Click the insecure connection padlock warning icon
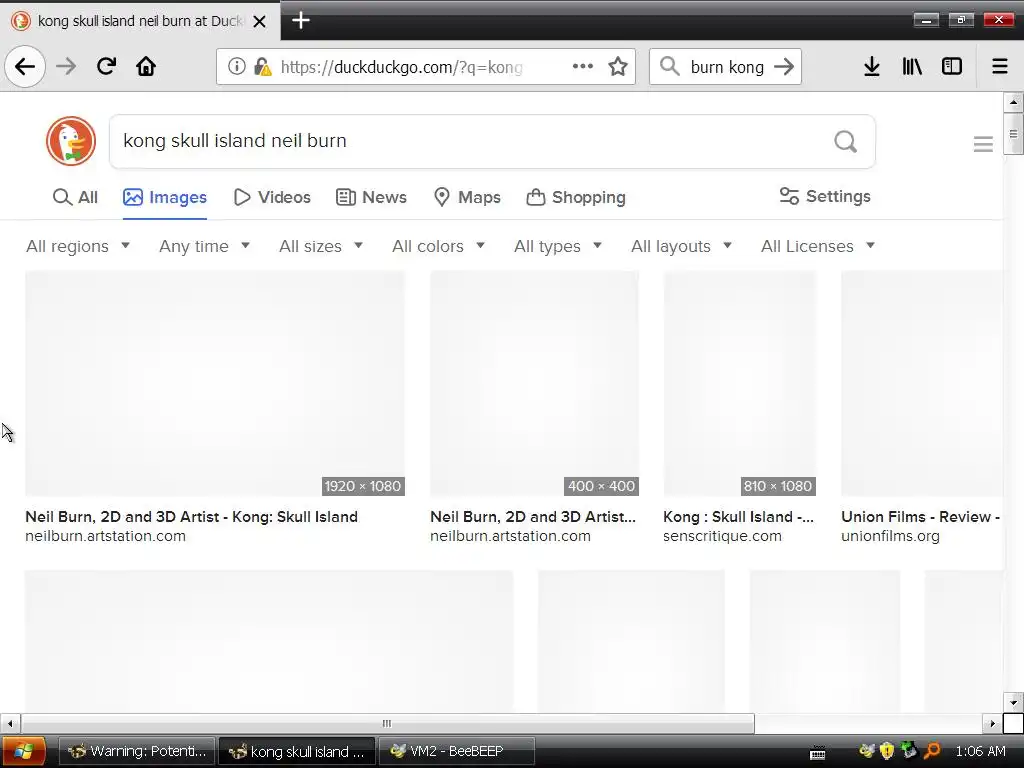The height and width of the screenshot is (768, 1024). 262,66
